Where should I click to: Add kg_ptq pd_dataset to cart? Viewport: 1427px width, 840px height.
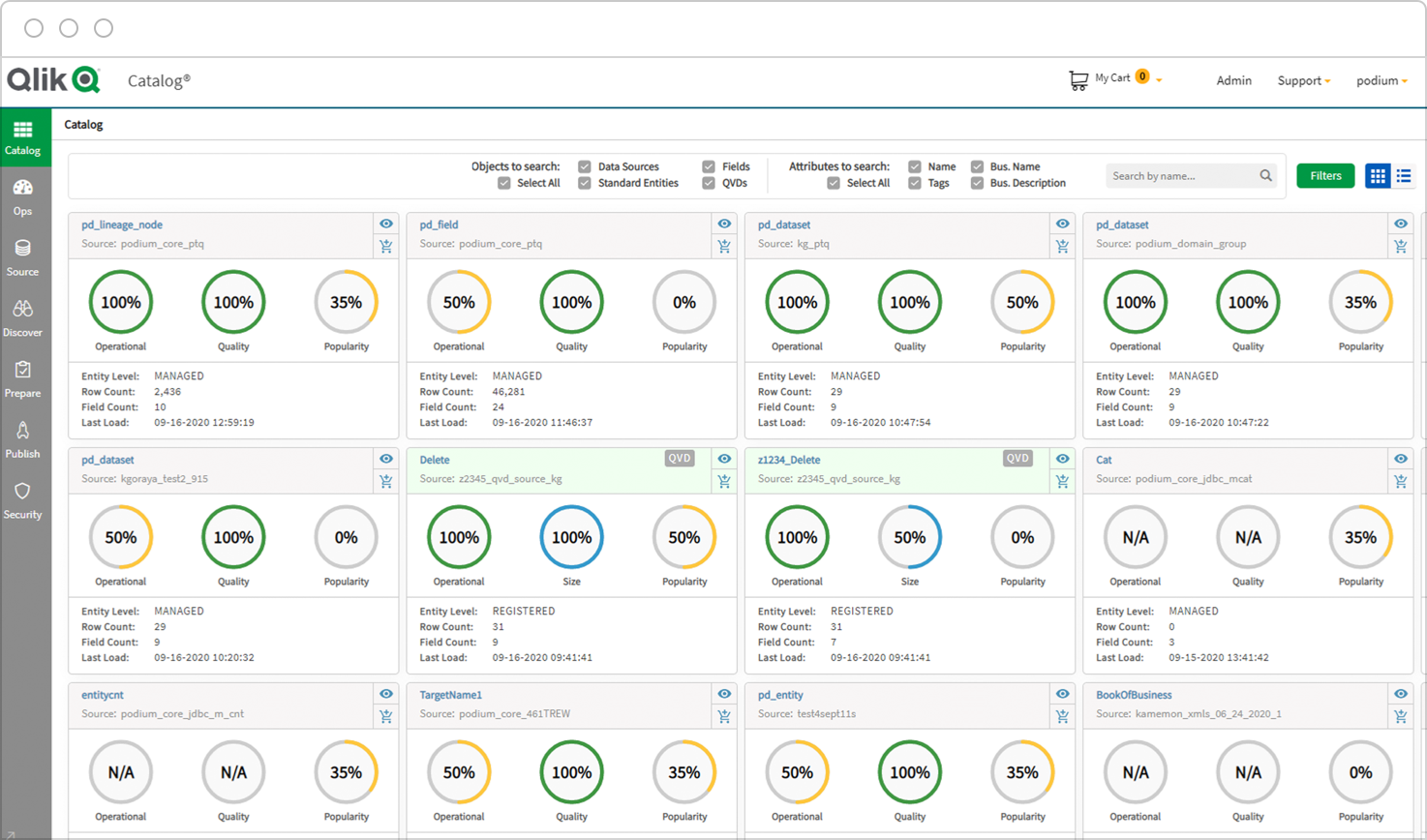[1062, 247]
